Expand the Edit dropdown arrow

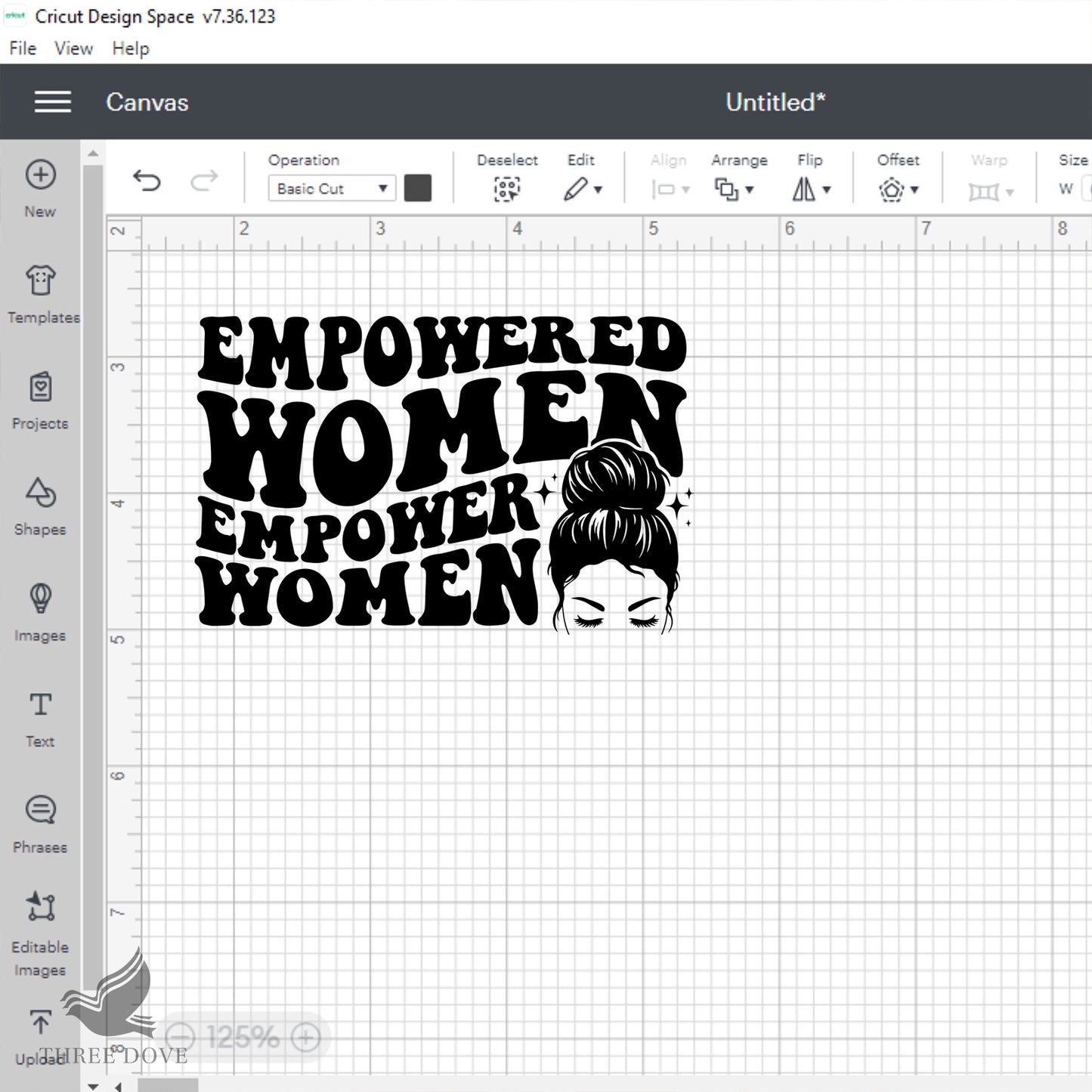[599, 190]
